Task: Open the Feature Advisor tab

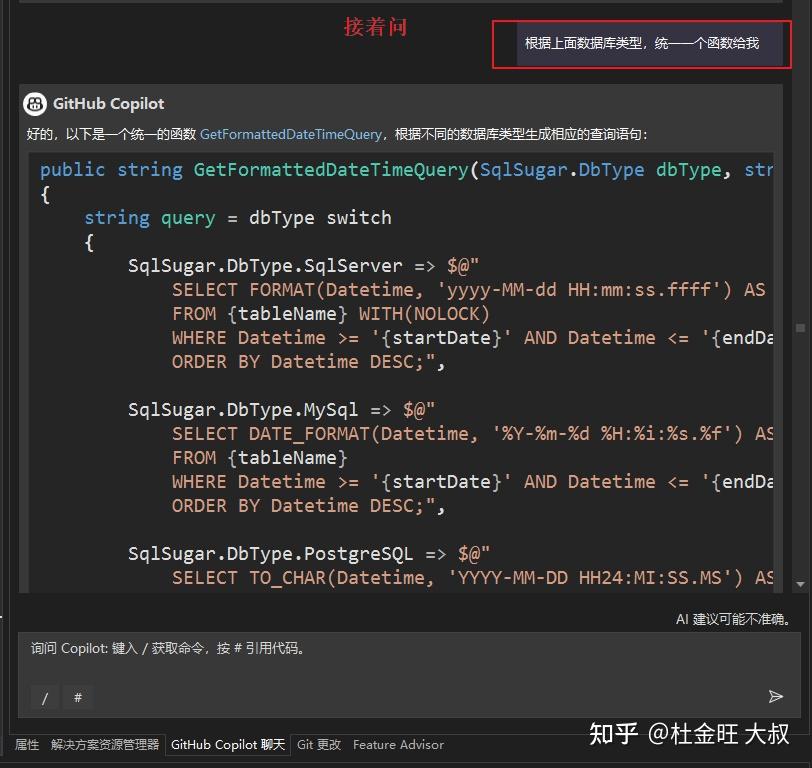Action: pos(398,744)
